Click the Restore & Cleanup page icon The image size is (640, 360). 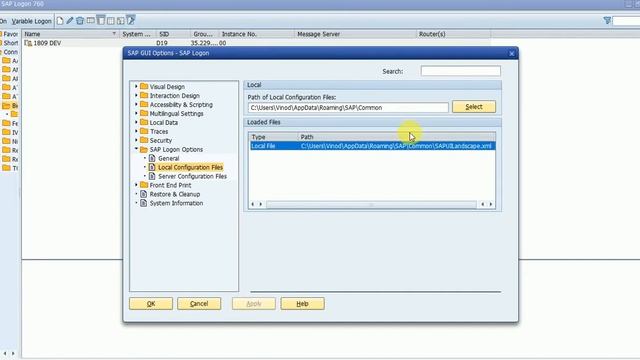click(144, 194)
